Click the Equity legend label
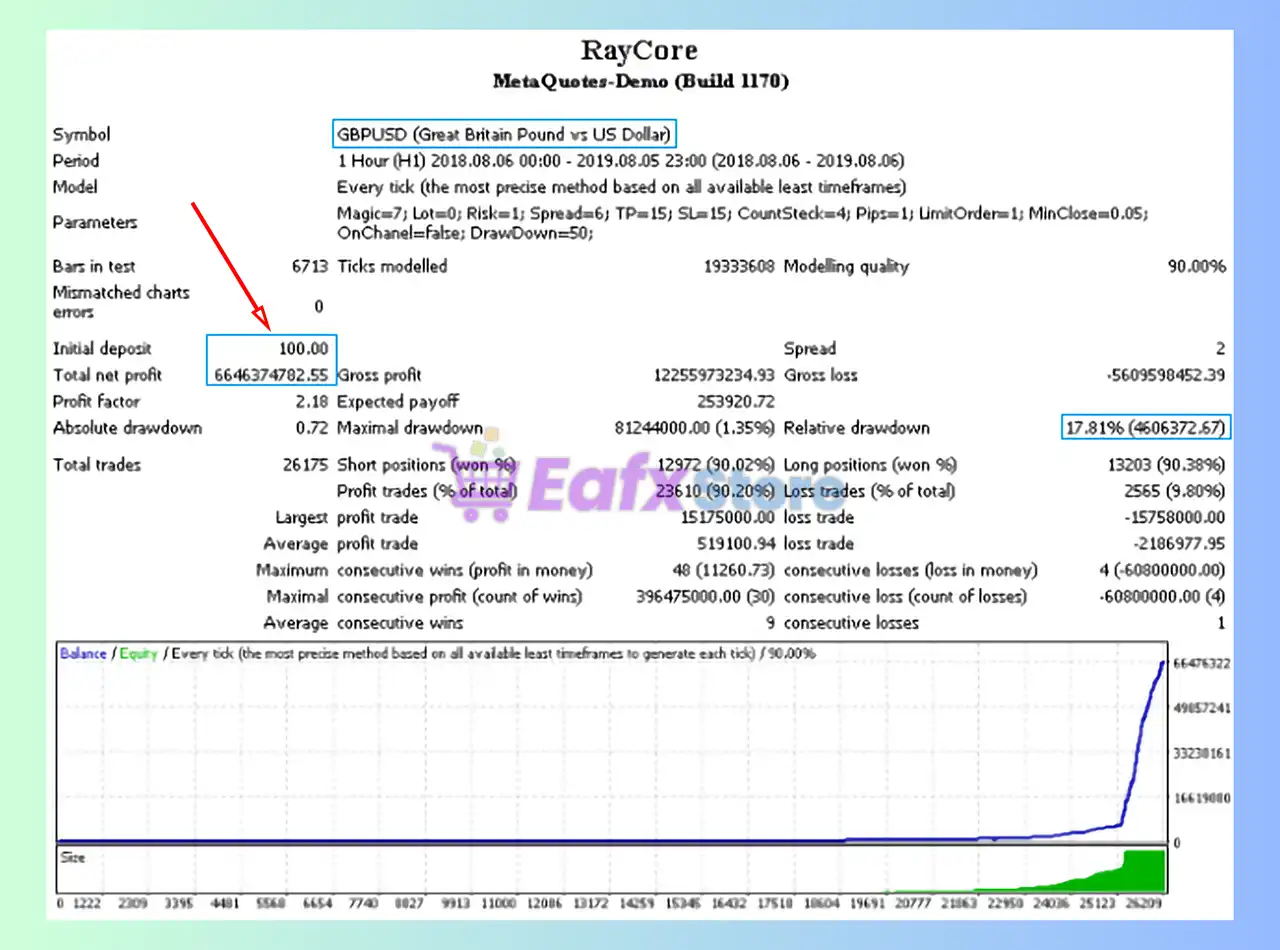The image size is (1280, 950). pos(138,654)
